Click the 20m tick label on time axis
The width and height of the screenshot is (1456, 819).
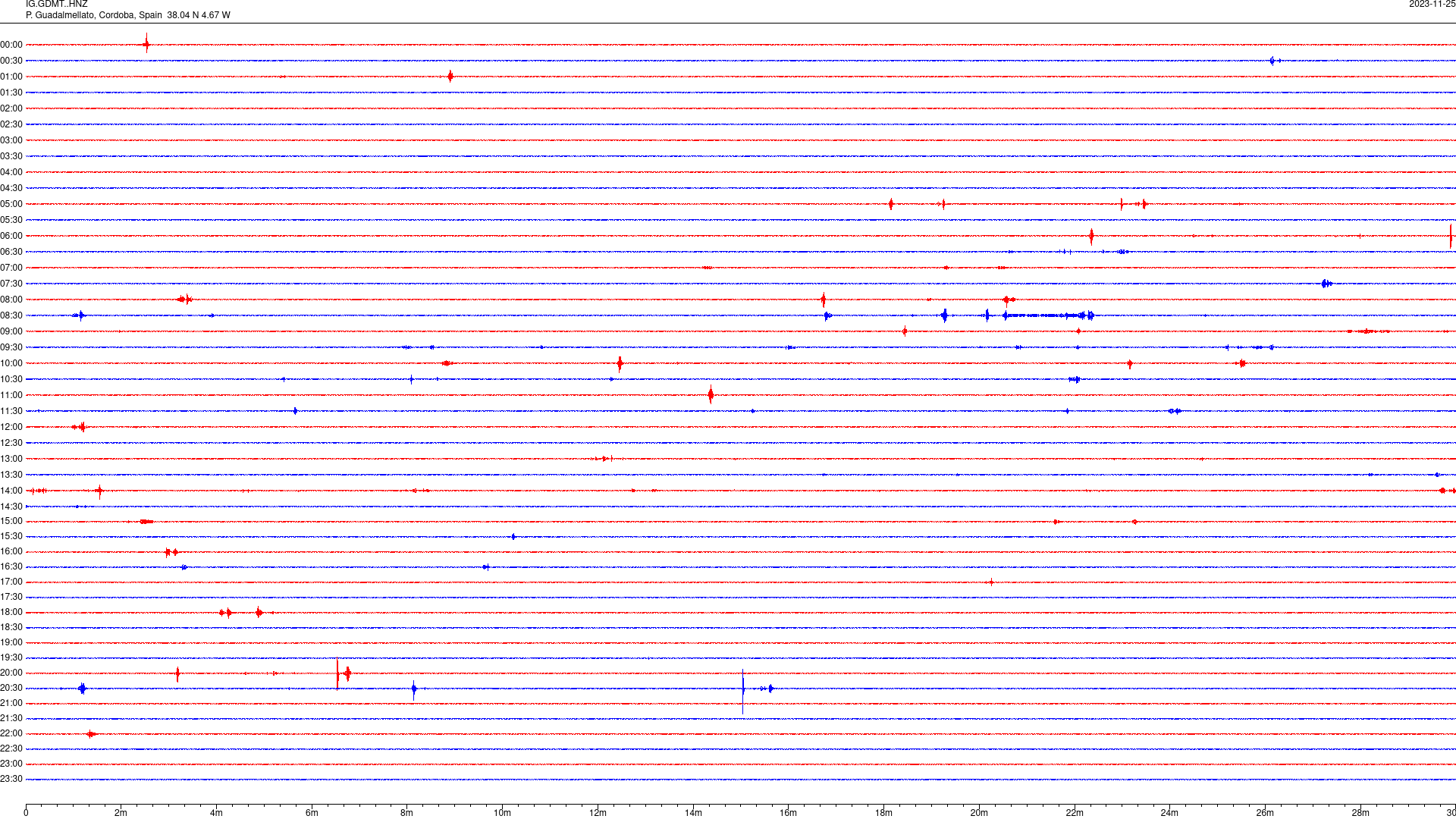pyautogui.click(x=979, y=813)
